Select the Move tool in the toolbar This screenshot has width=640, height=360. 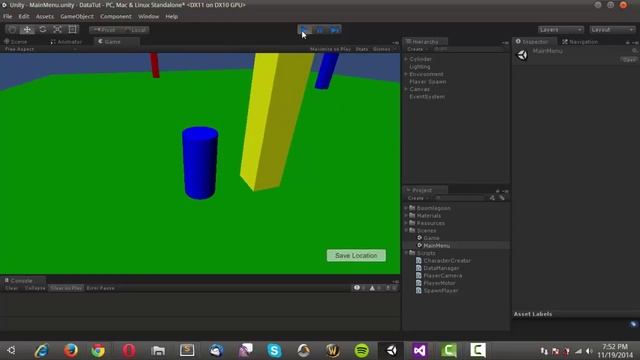point(27,29)
